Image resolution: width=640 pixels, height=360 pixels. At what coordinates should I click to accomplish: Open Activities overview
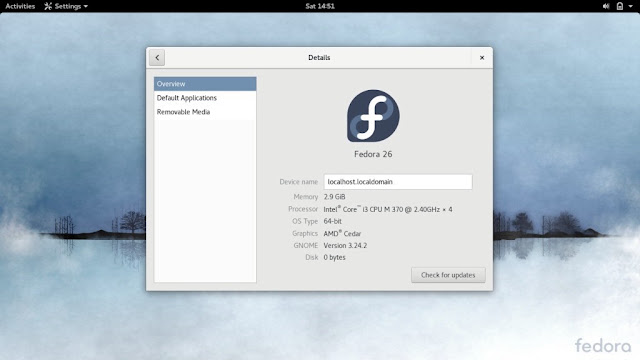point(20,6)
